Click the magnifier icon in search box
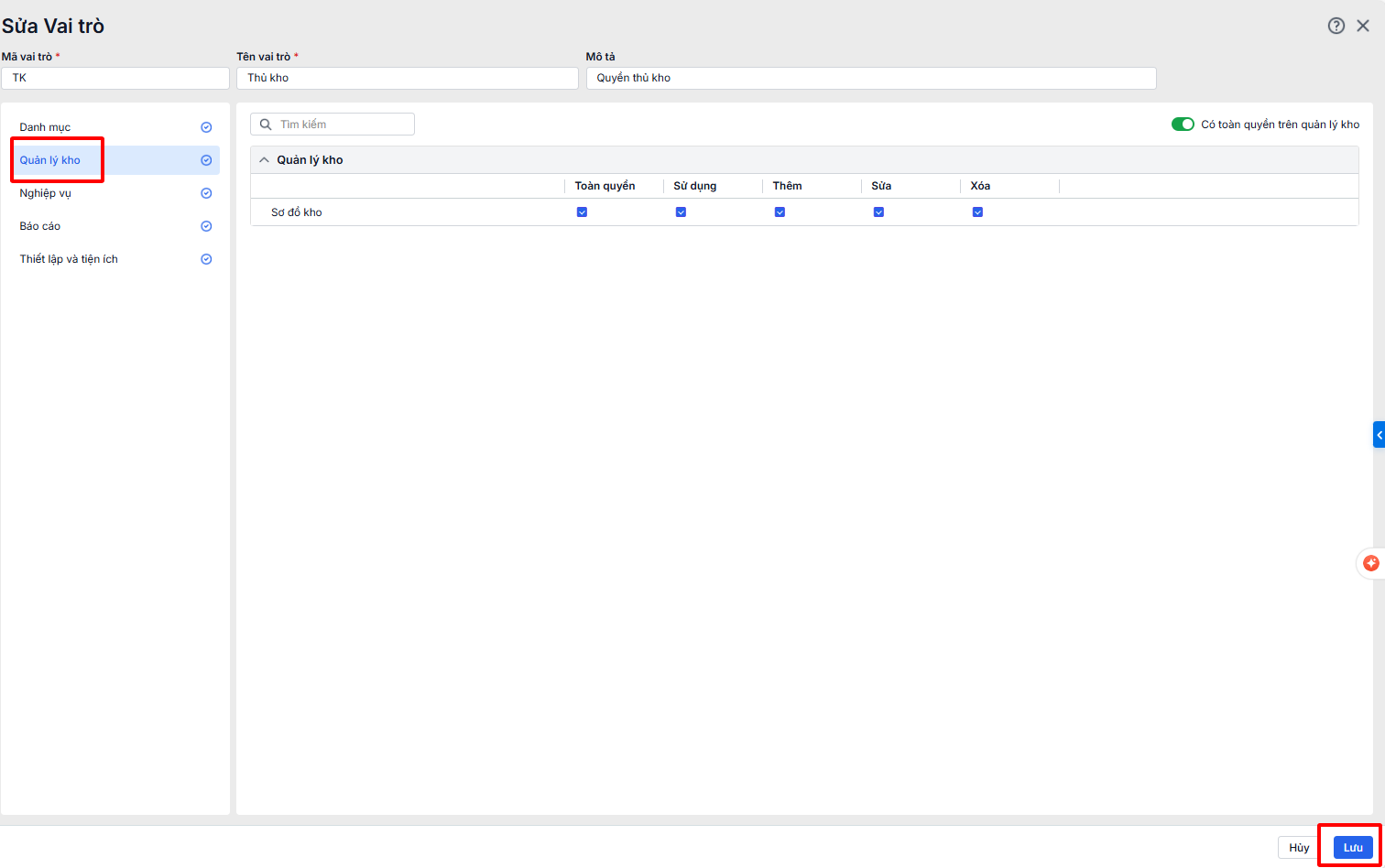 point(267,125)
